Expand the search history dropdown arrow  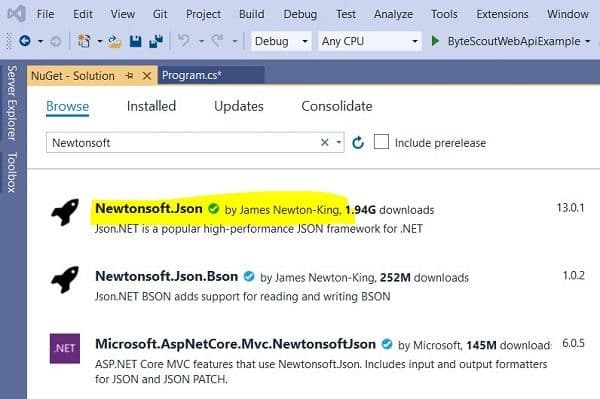click(339, 142)
